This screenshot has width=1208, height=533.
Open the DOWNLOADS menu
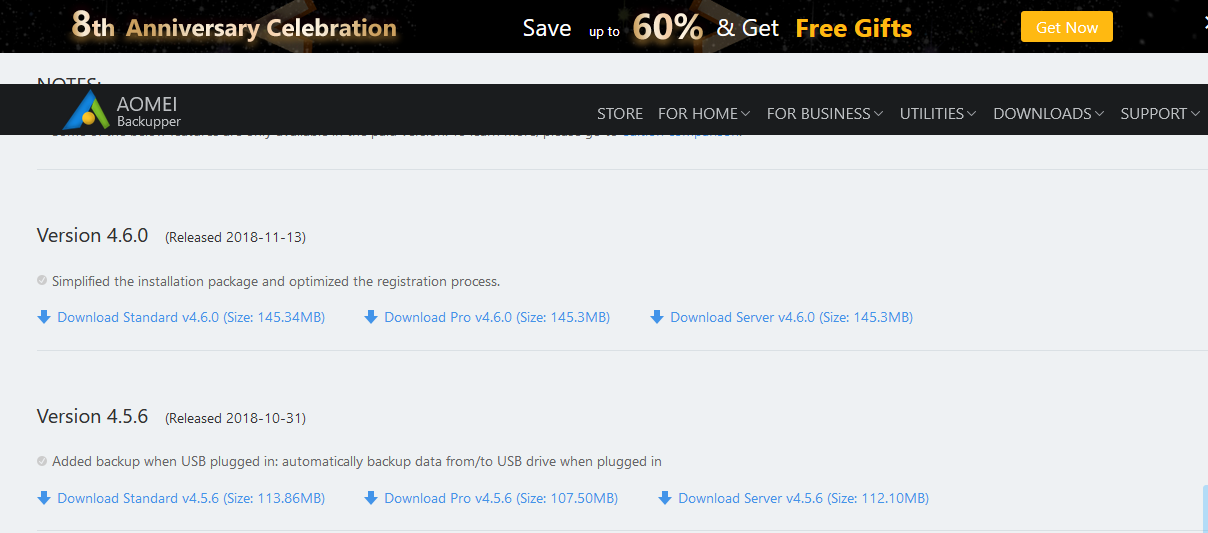tap(1048, 113)
